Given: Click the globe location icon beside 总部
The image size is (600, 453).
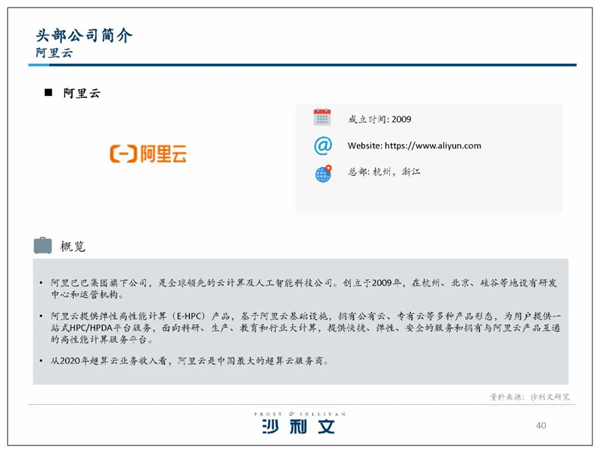Looking at the screenshot, I should (x=323, y=174).
